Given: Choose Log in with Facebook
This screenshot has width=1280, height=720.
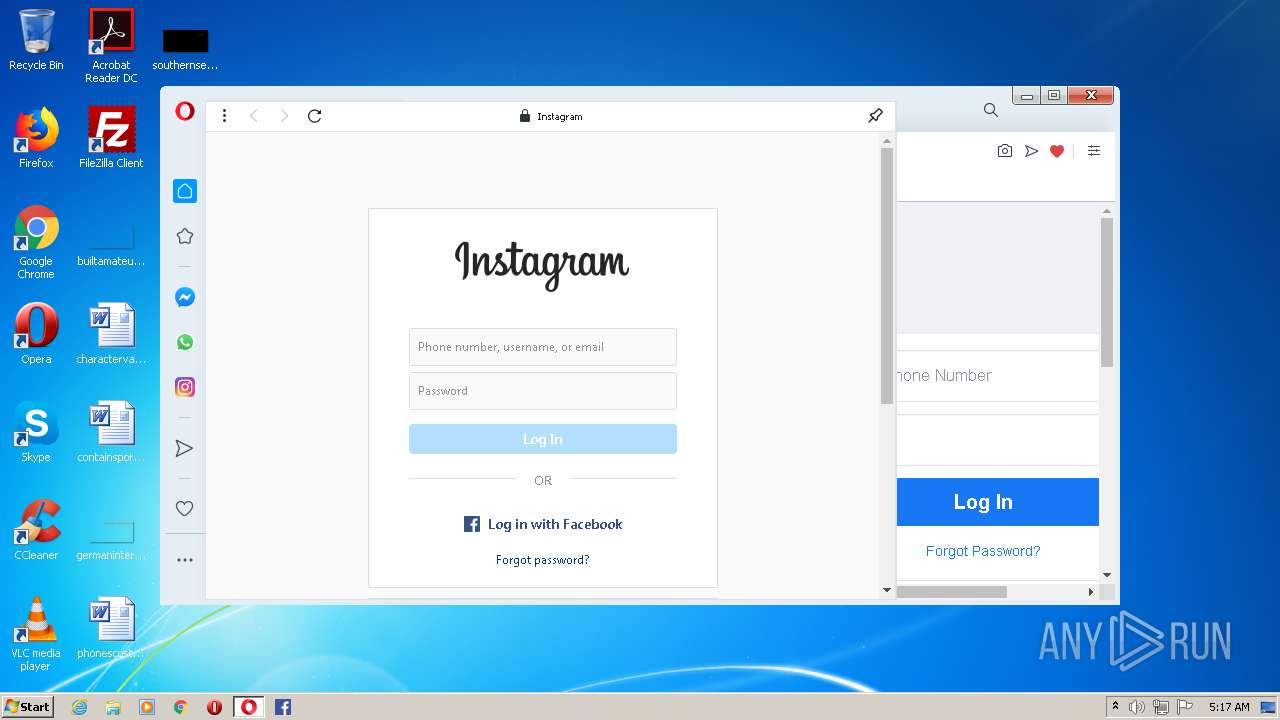Looking at the screenshot, I should pos(543,524).
